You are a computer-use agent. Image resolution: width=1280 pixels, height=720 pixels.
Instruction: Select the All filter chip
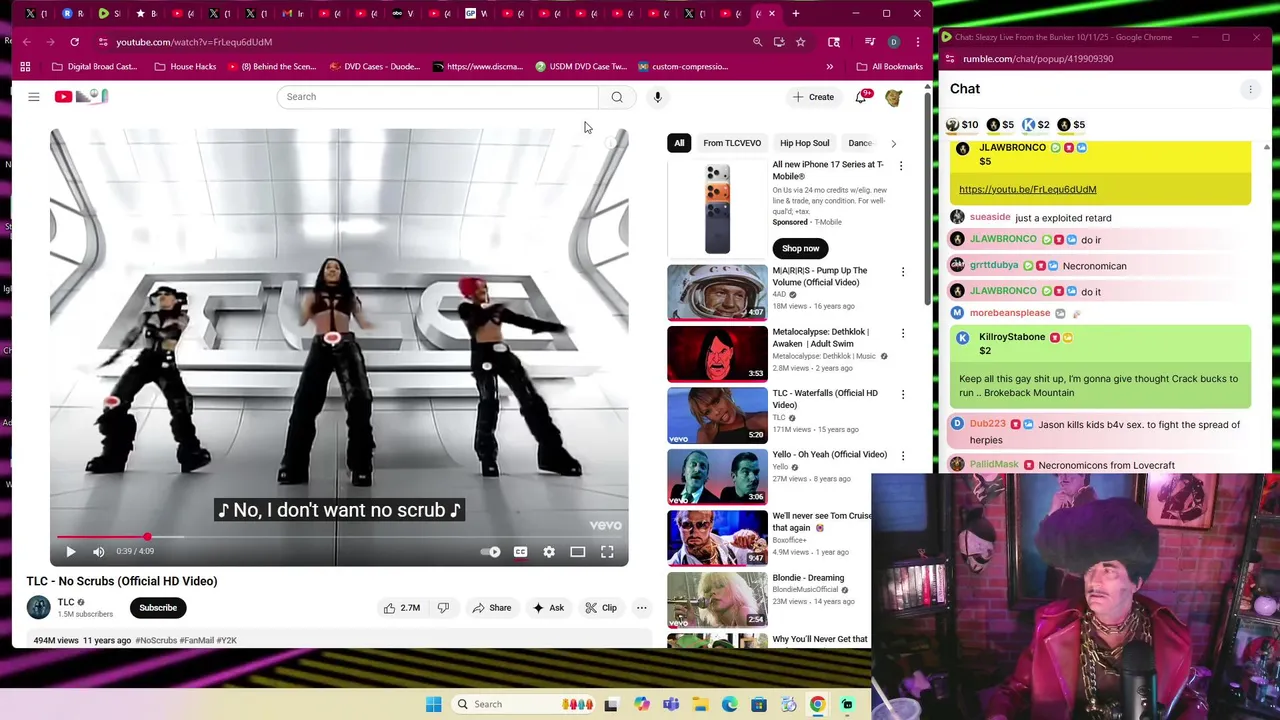(x=679, y=143)
